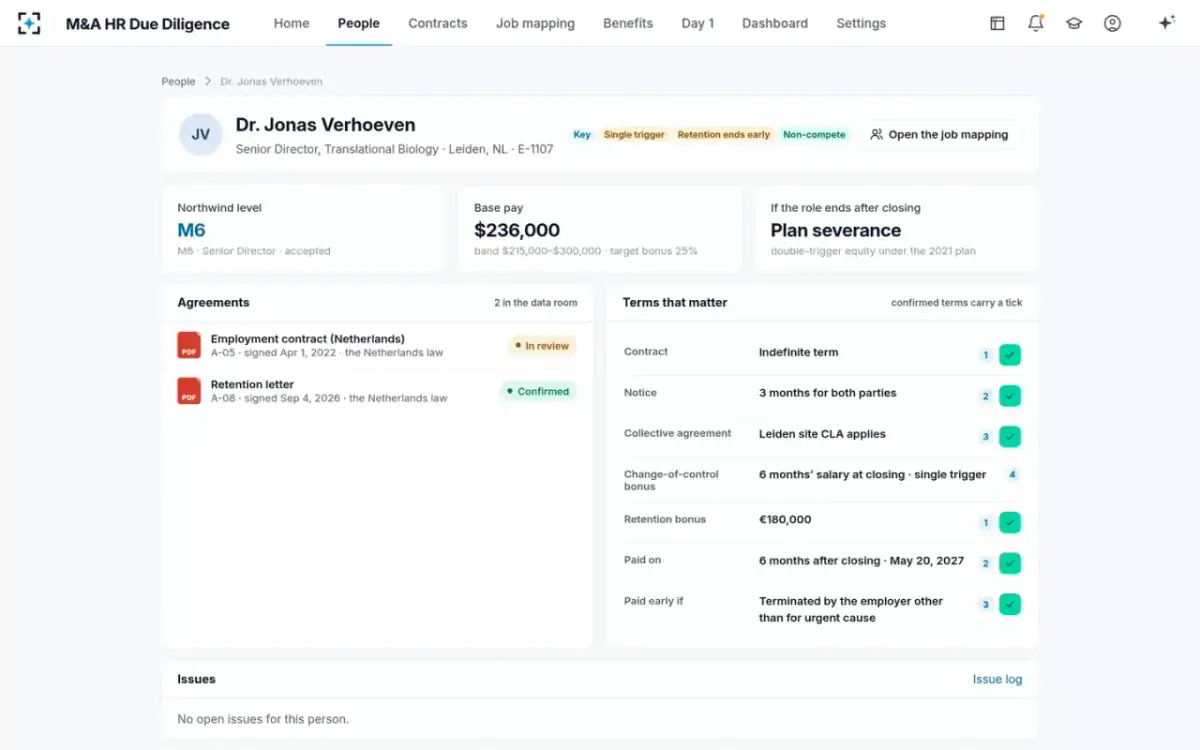Click clause reference 3 on Collective agreement row
Image resolution: width=1200 pixels, height=750 pixels.
(x=985, y=437)
